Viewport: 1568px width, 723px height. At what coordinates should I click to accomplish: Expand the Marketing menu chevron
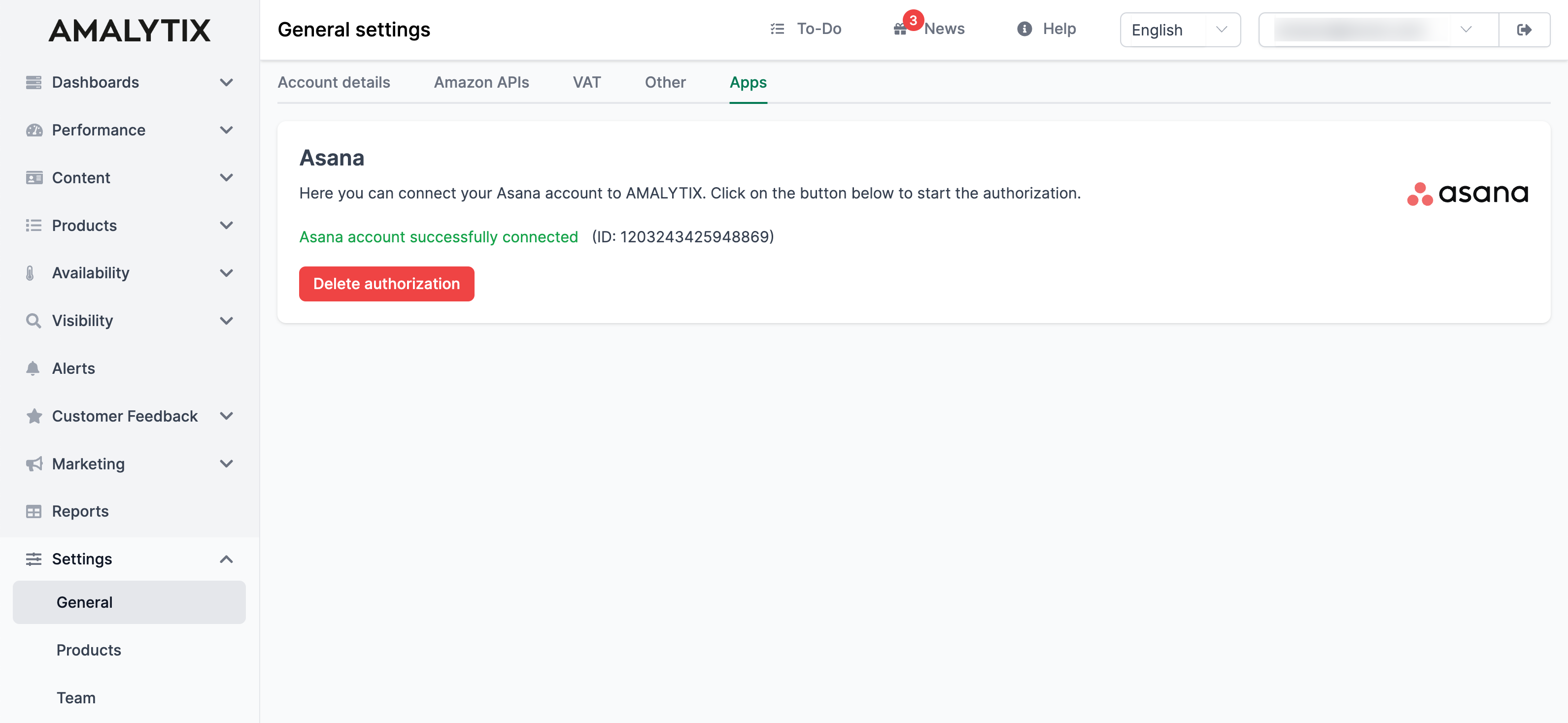[x=227, y=464]
